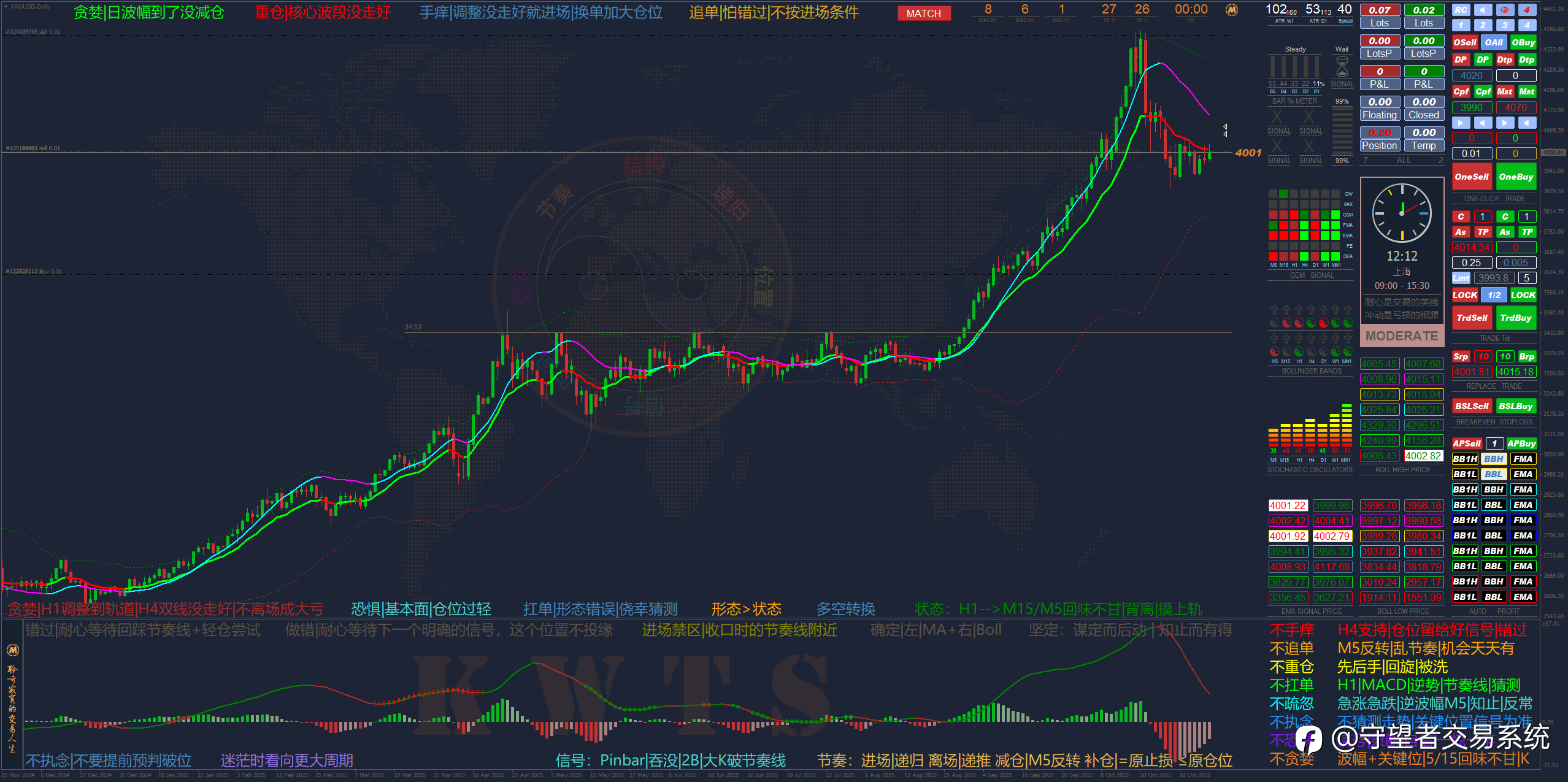1568x782 pixels.
Task: Toggle the red sell LOCK button
Action: pos(1464,295)
